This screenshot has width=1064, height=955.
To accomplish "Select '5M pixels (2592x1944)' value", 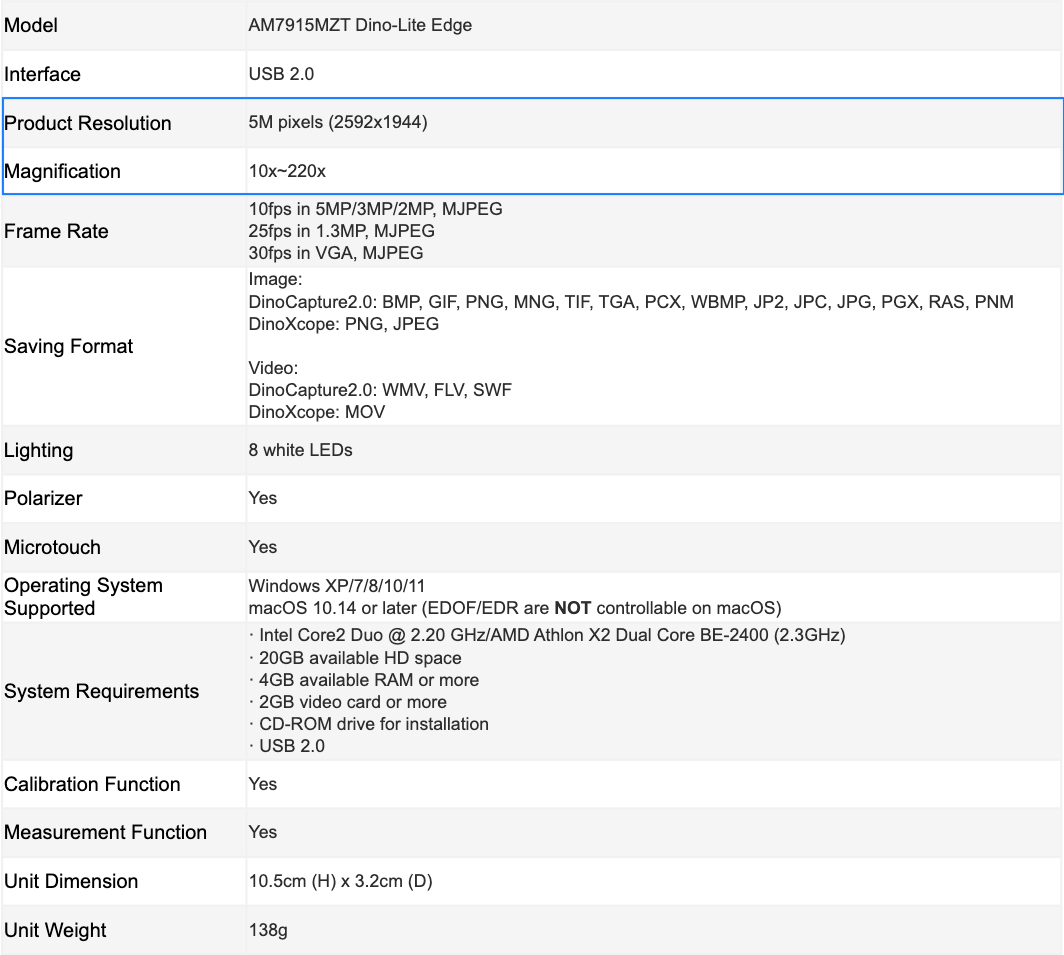I will (338, 122).
